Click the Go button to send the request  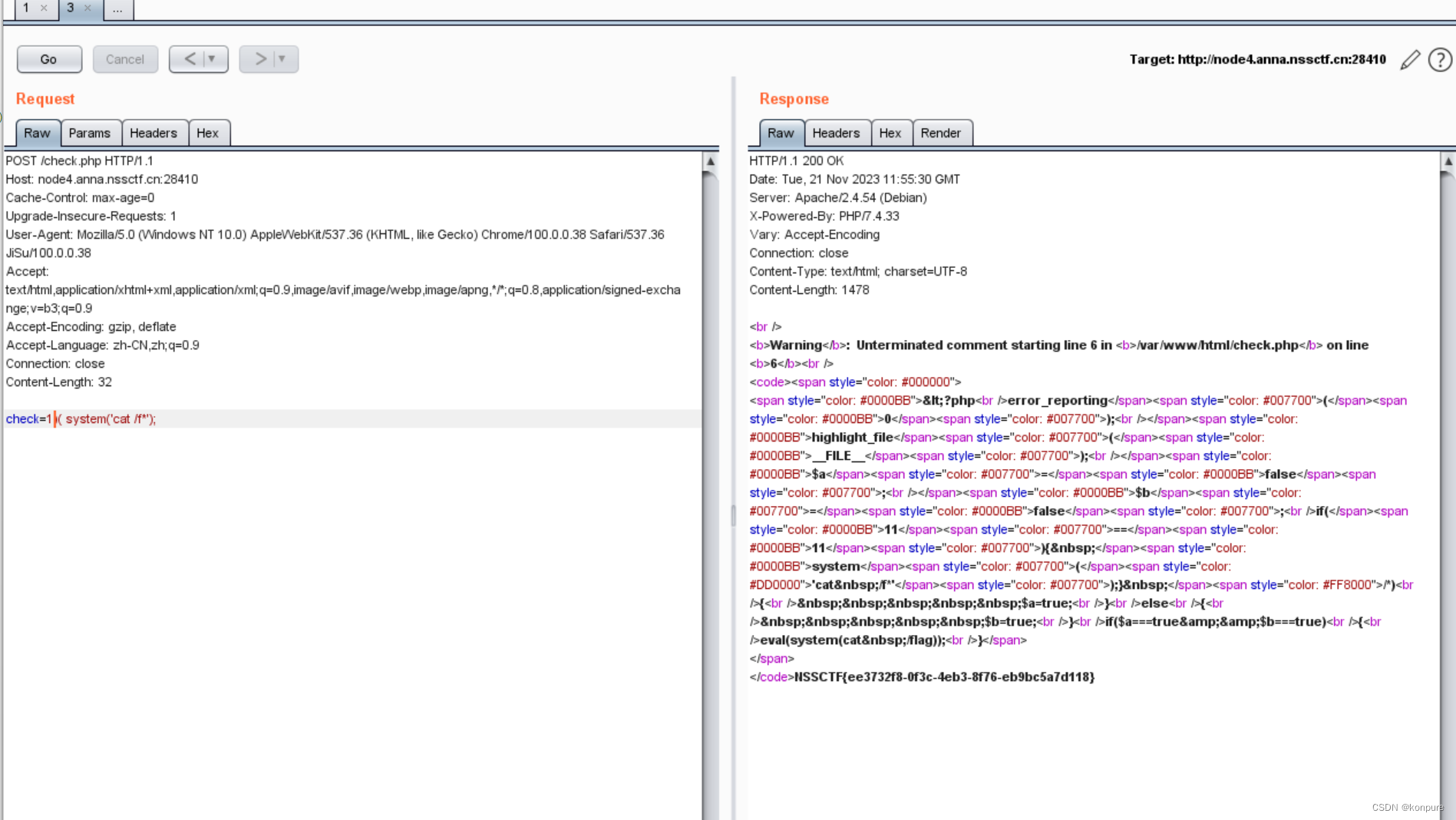pos(49,59)
